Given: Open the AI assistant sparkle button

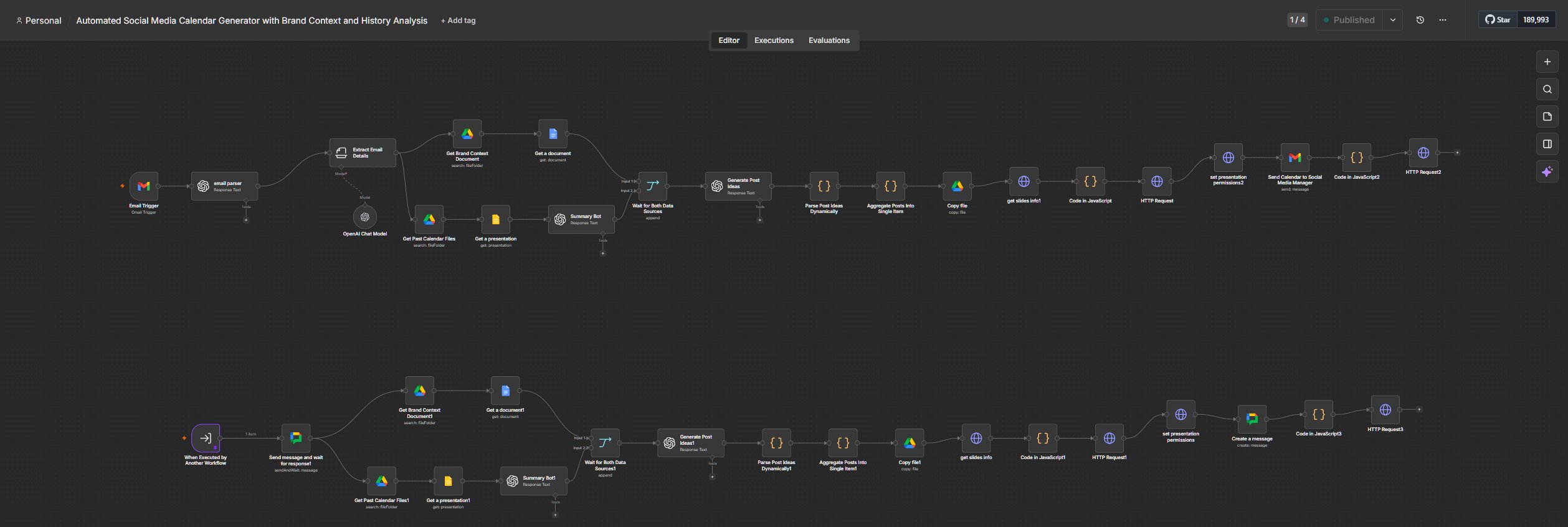Looking at the screenshot, I should (1547, 171).
